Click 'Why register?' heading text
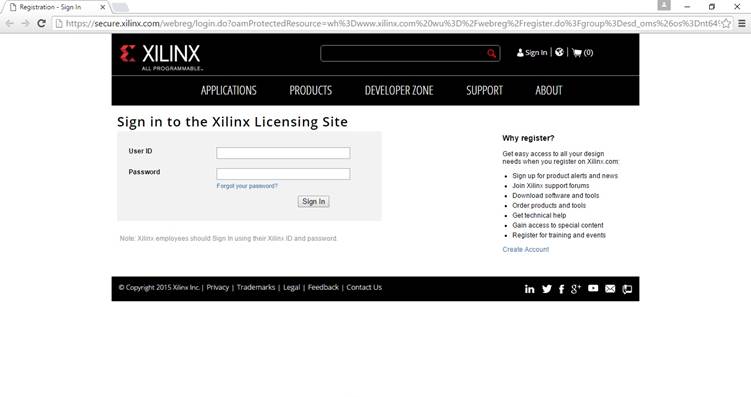The image size is (751, 397). click(x=528, y=138)
